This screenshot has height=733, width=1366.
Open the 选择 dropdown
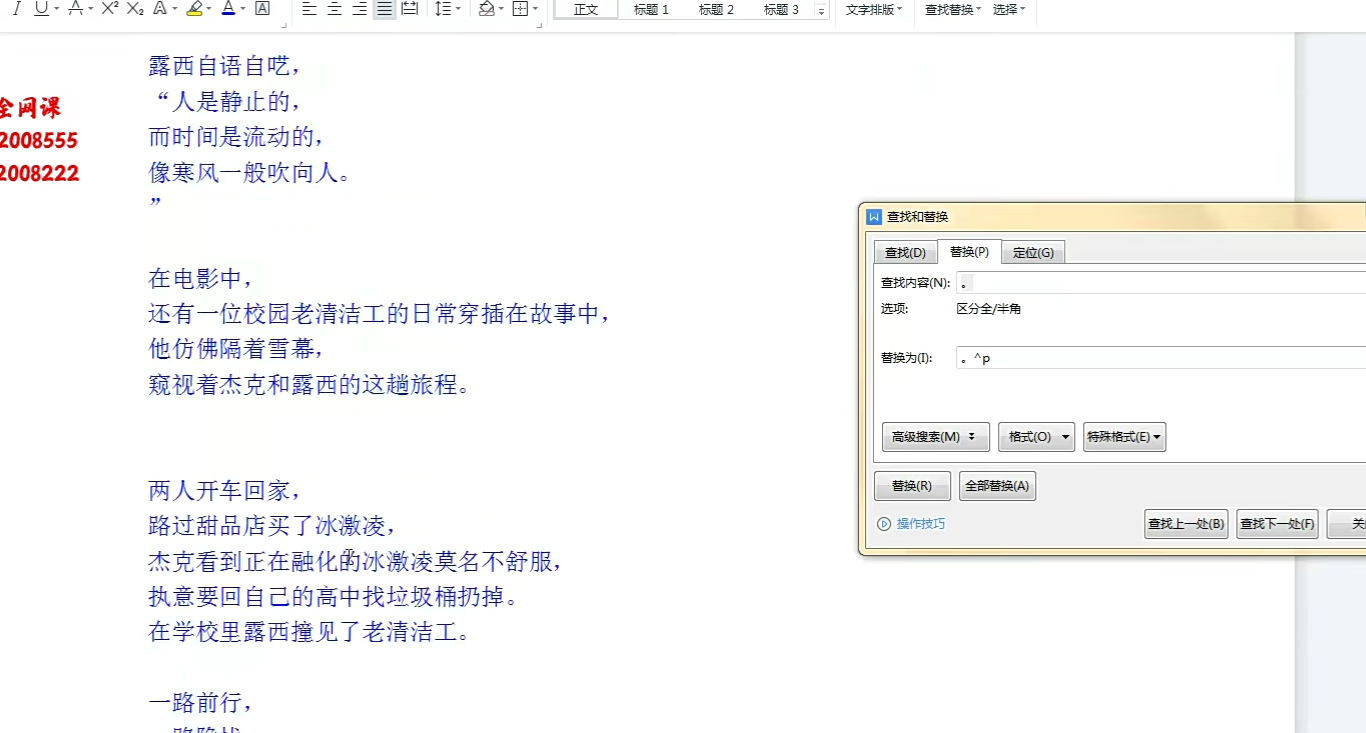click(1009, 9)
